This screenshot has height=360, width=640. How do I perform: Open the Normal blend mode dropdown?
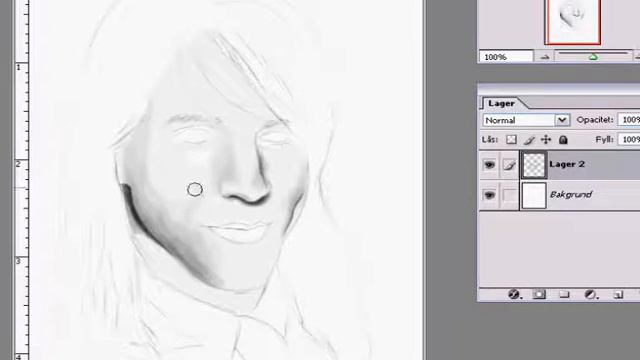(x=562, y=120)
